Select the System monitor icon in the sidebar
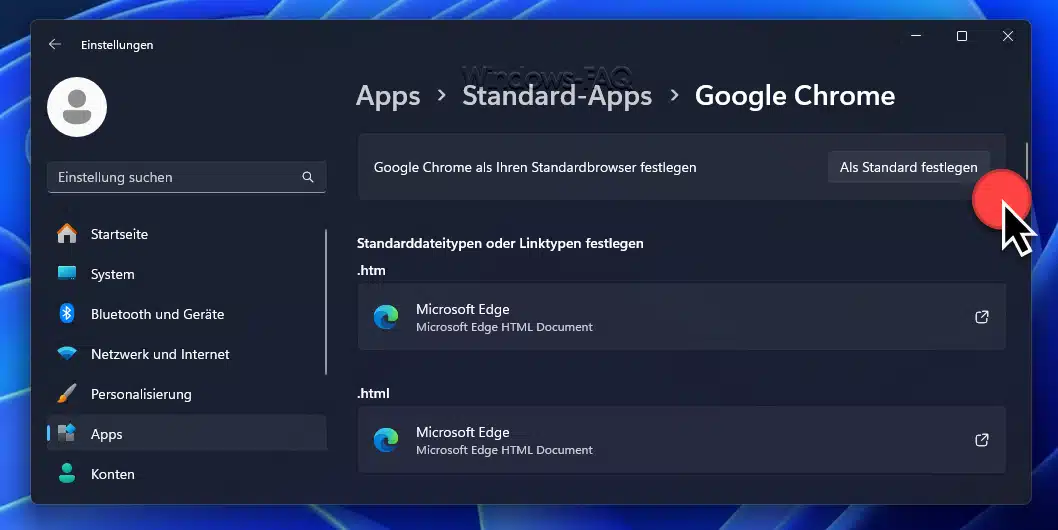The image size is (1058, 530). tap(67, 274)
